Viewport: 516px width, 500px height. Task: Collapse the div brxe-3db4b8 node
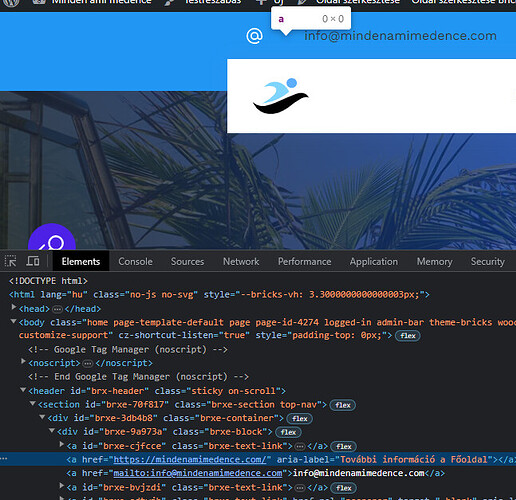tap(42, 417)
